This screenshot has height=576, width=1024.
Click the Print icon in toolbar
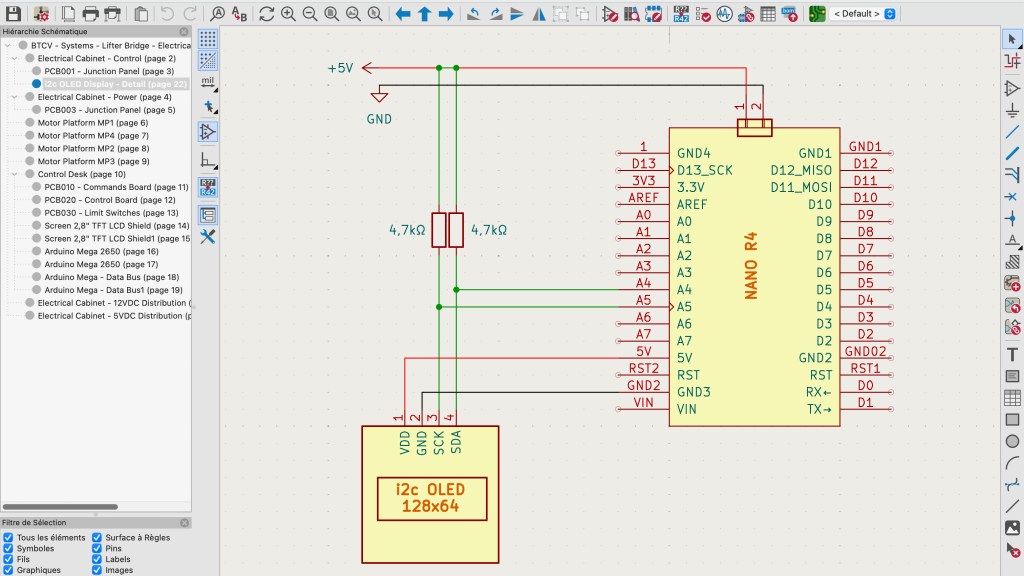tap(90, 13)
